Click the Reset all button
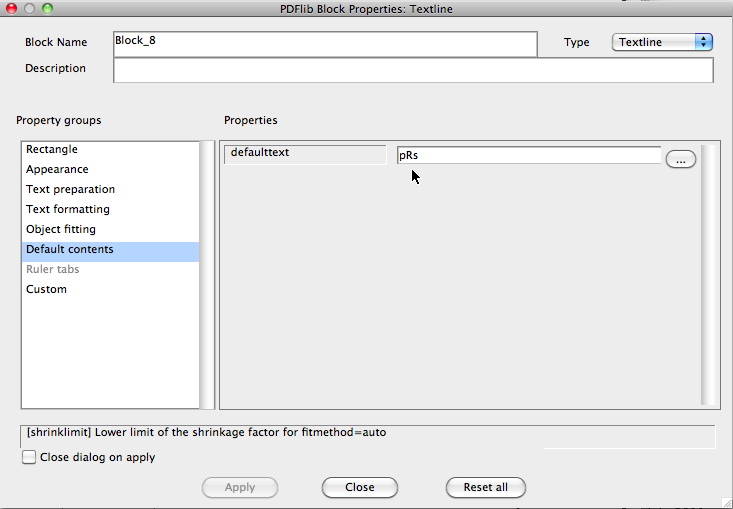The width and height of the screenshot is (733, 509). tap(486, 487)
